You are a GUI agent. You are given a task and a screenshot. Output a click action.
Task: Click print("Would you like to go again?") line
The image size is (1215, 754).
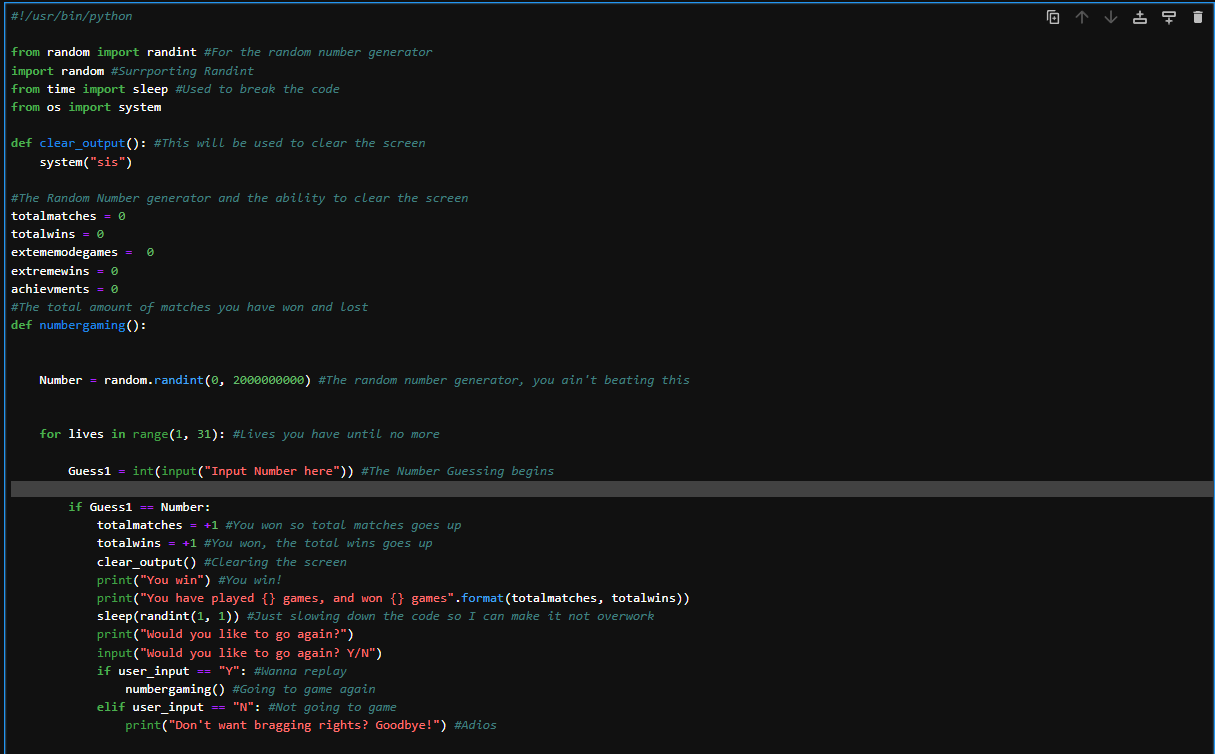click(x=226, y=634)
